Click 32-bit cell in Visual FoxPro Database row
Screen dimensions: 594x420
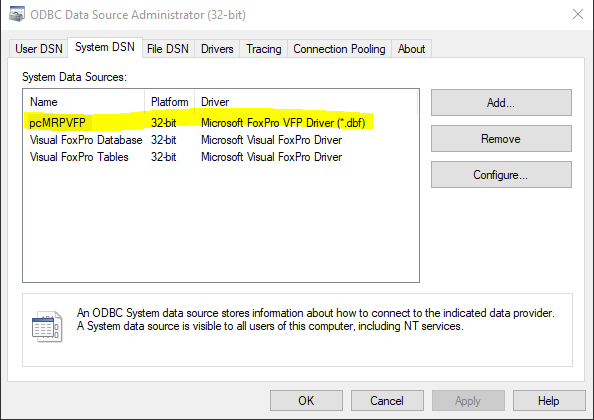[x=164, y=140]
